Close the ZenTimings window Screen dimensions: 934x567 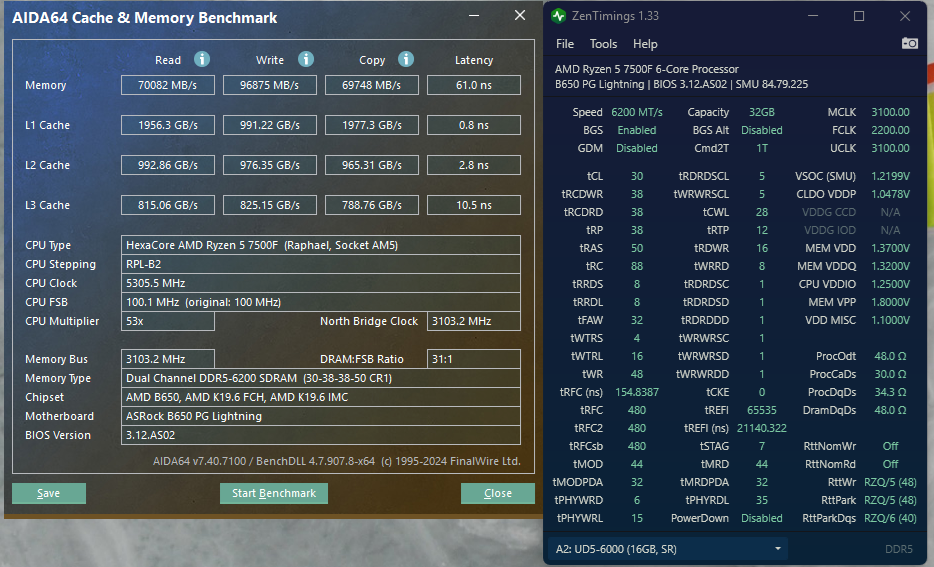[905, 16]
